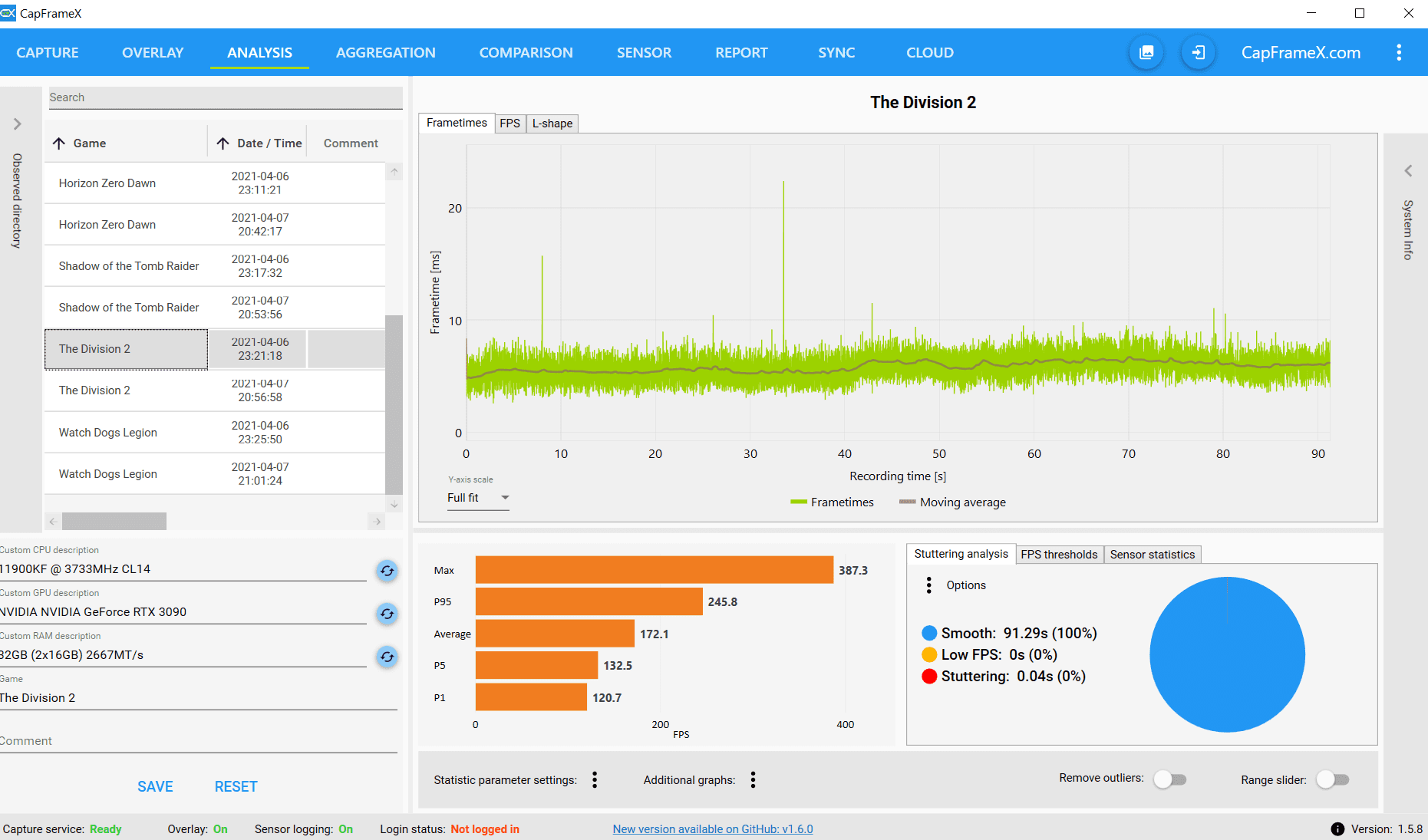
Task: Click the record list horizontal scrollbar
Action: (114, 522)
